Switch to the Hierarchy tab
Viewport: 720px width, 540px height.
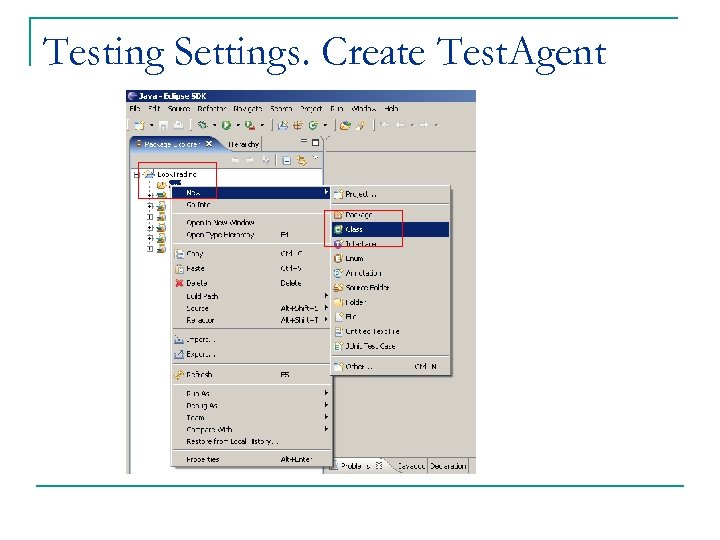tap(243, 144)
